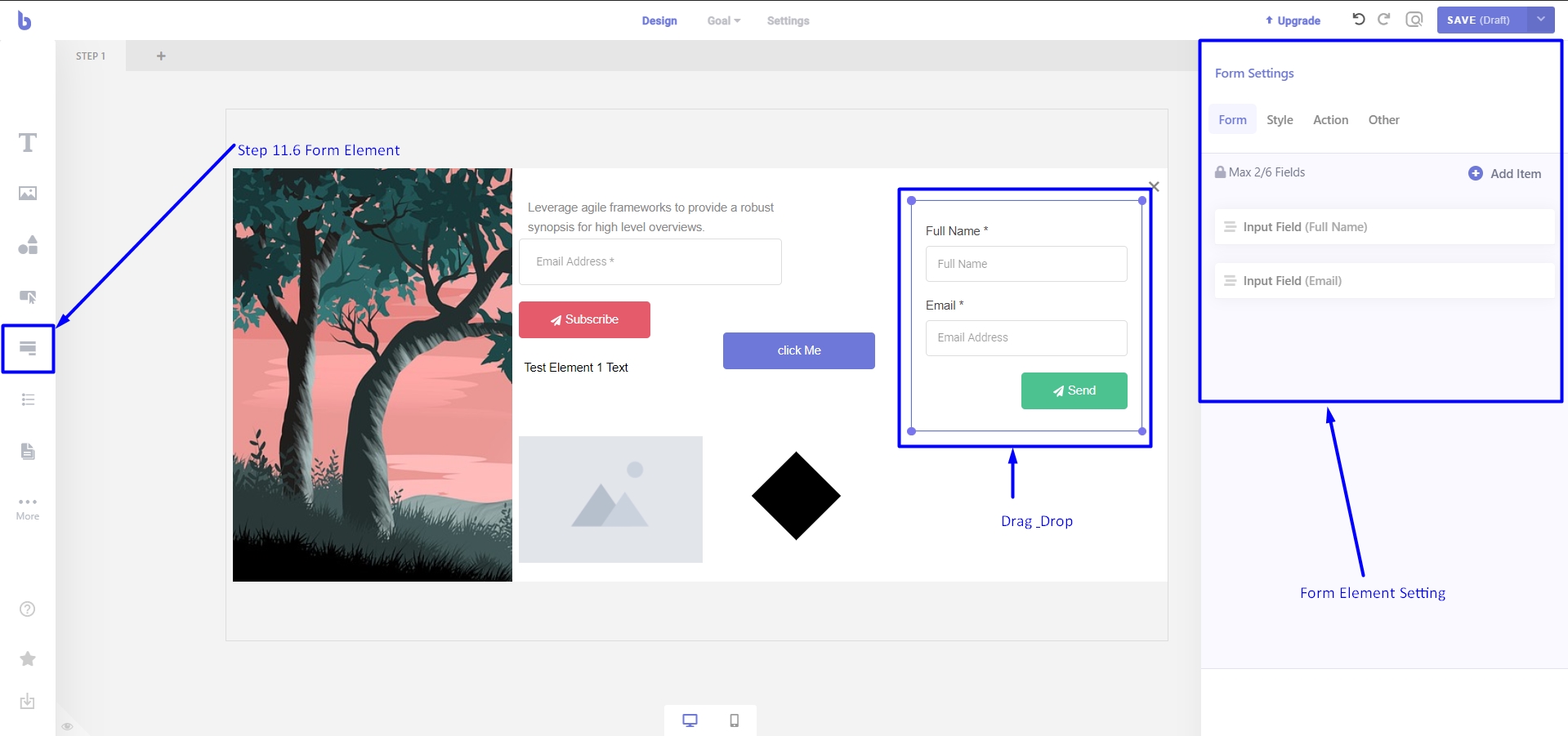Image resolution: width=1568 pixels, height=736 pixels.
Task: Click the Upgrade link
Action: pyautogui.click(x=1293, y=20)
